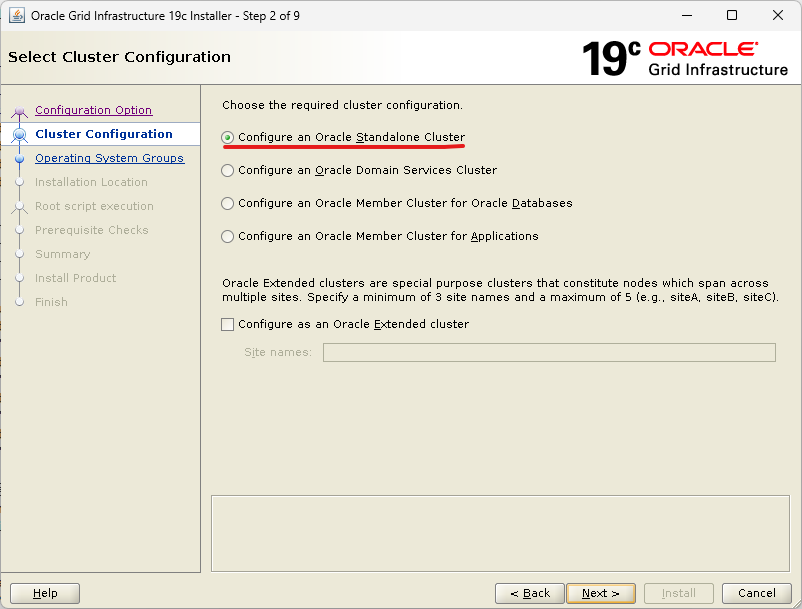The height and width of the screenshot is (609, 802).
Task: Cancel the Grid Infrastructure installation
Action: (x=756, y=593)
